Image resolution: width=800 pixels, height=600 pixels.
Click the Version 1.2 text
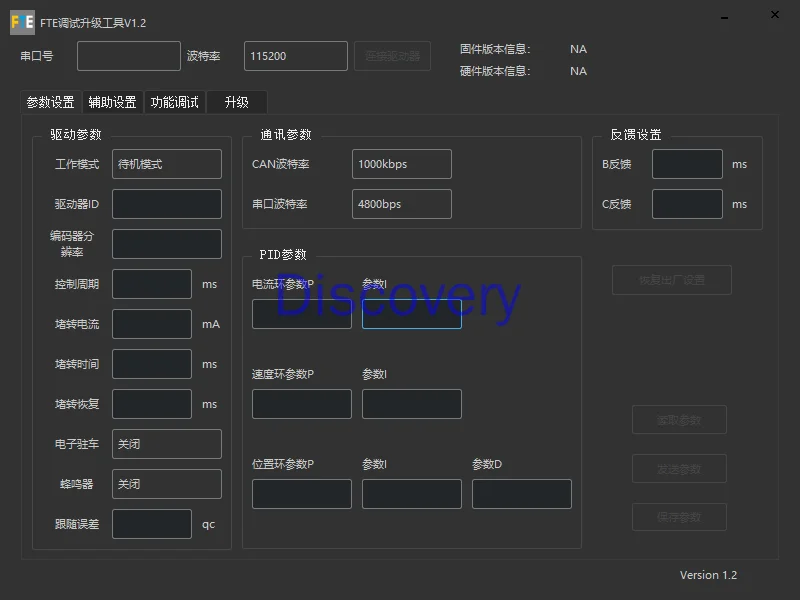point(708,575)
